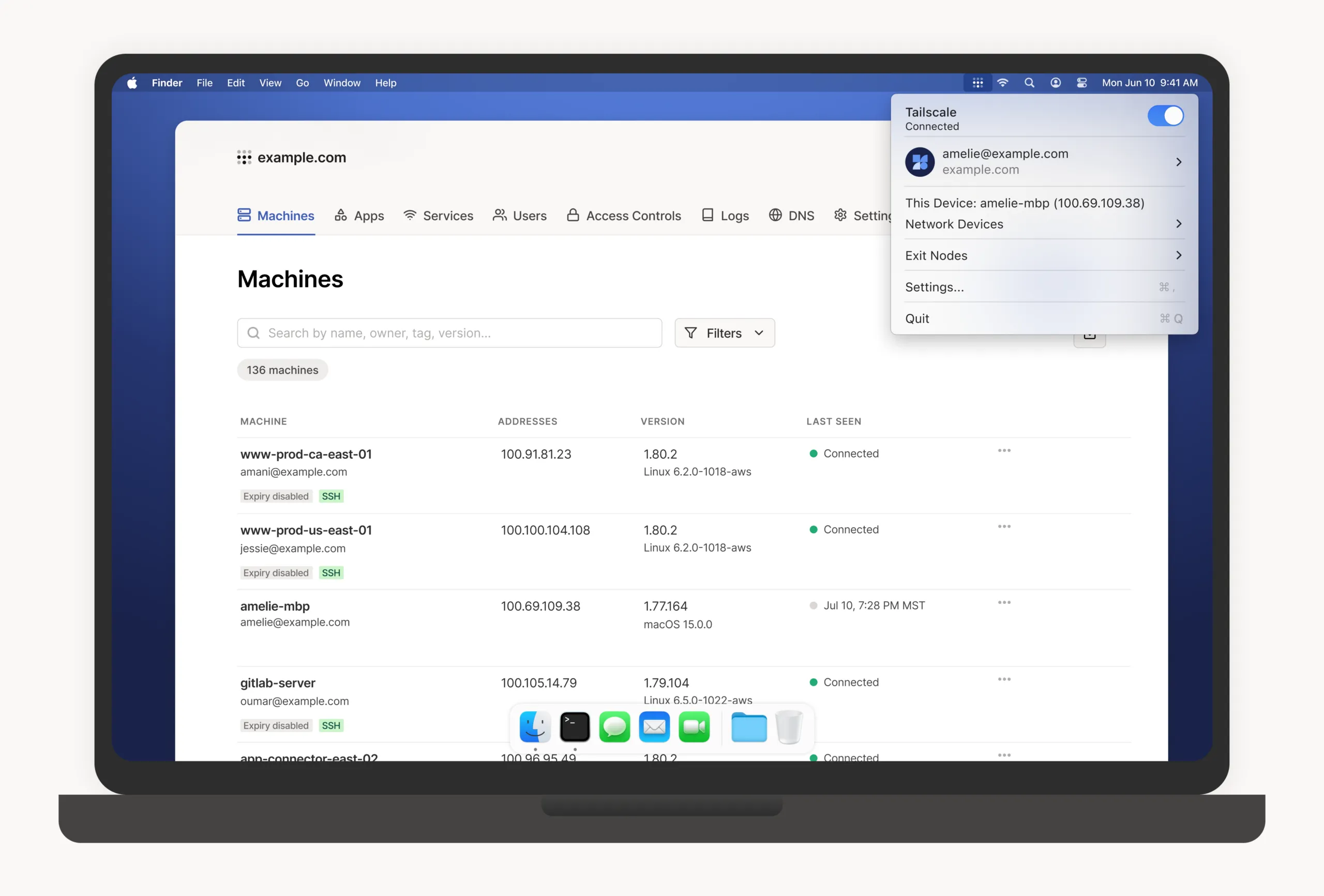Open Settings from the Tailscale menu
1324x896 pixels.
[x=935, y=287]
